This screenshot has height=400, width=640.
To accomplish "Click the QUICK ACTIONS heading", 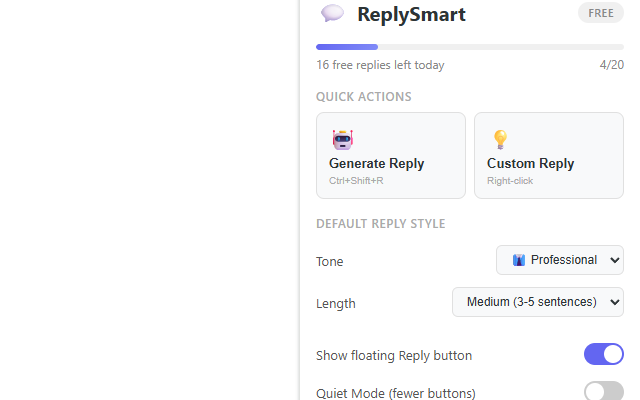I will click(x=364, y=97).
